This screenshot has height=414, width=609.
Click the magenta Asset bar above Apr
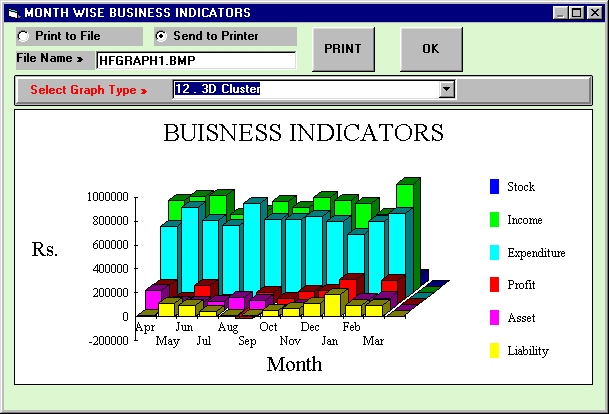point(153,299)
